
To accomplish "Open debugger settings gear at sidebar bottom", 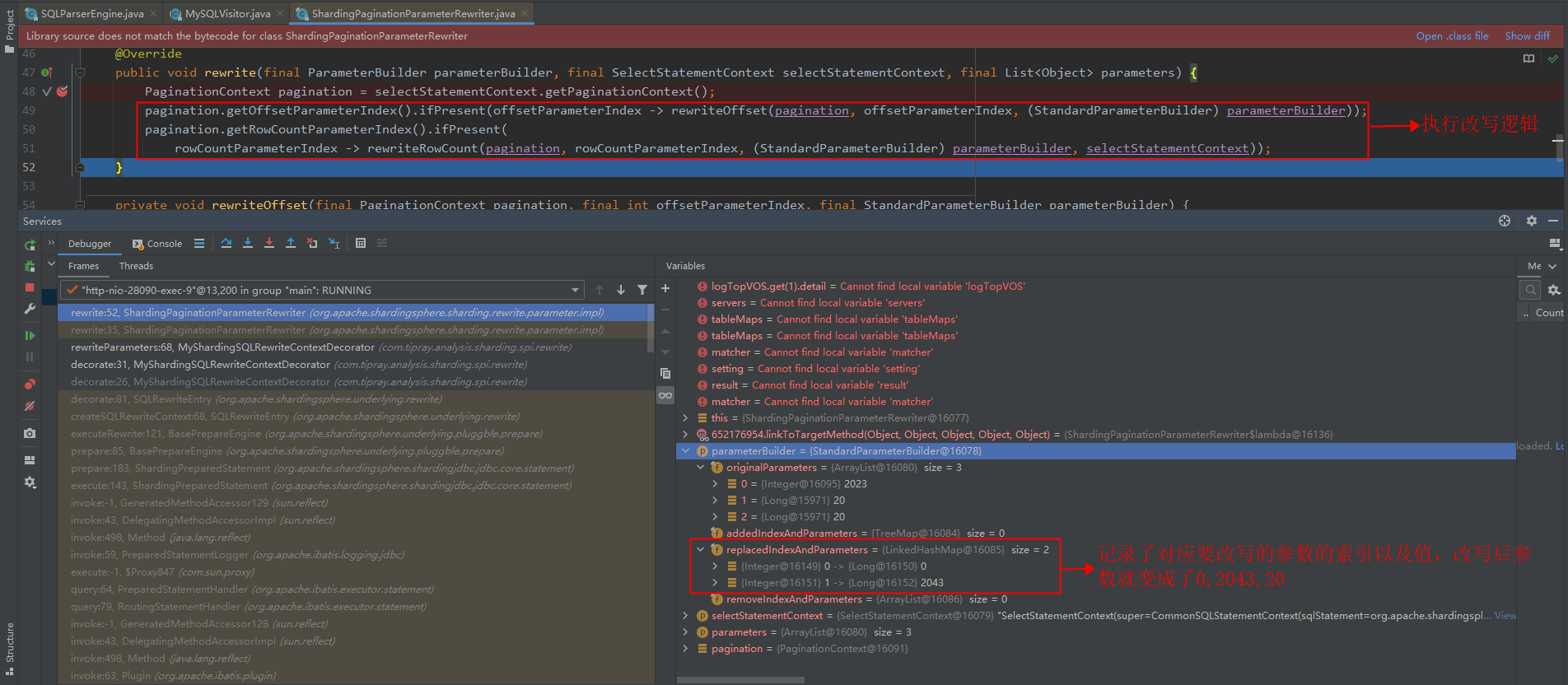I will coord(30,482).
